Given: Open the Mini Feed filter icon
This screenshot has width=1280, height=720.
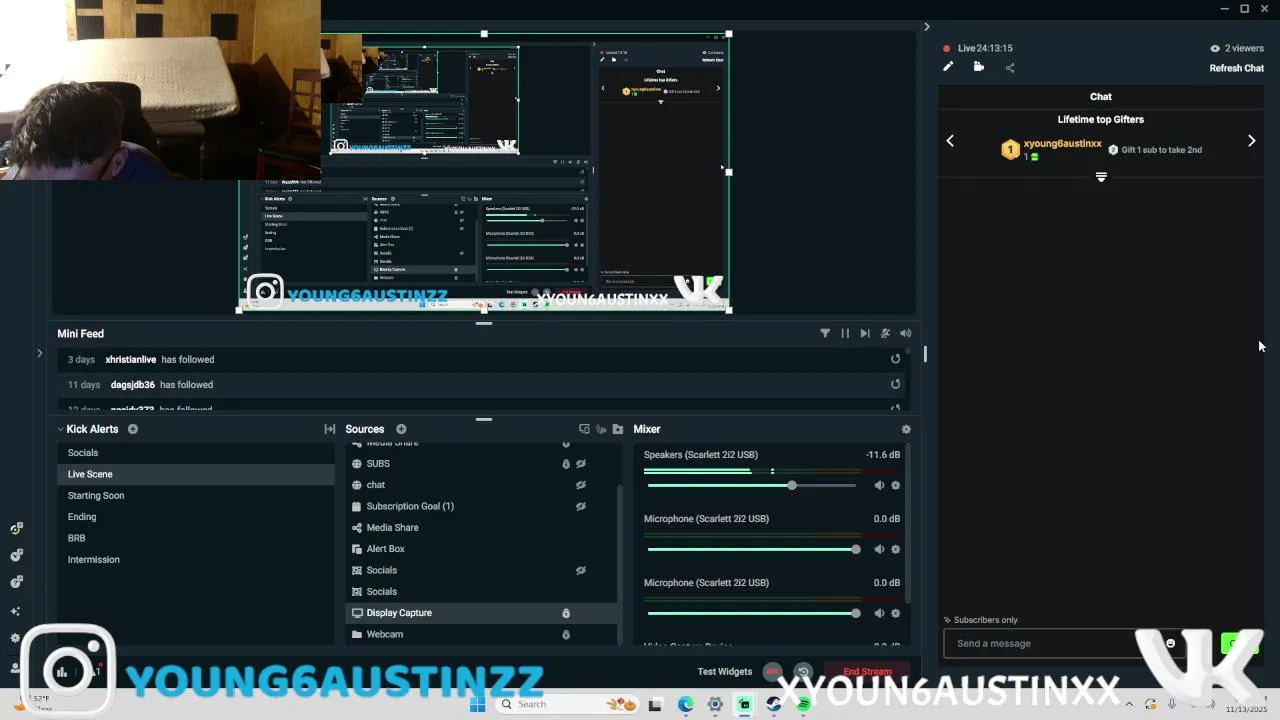Looking at the screenshot, I should 825,333.
